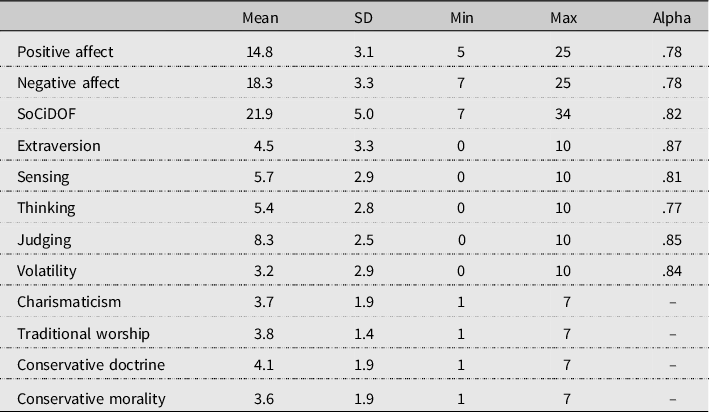Select the Judging row label
Image resolution: width=709 pixels, height=412 pixels.
(x=44, y=240)
